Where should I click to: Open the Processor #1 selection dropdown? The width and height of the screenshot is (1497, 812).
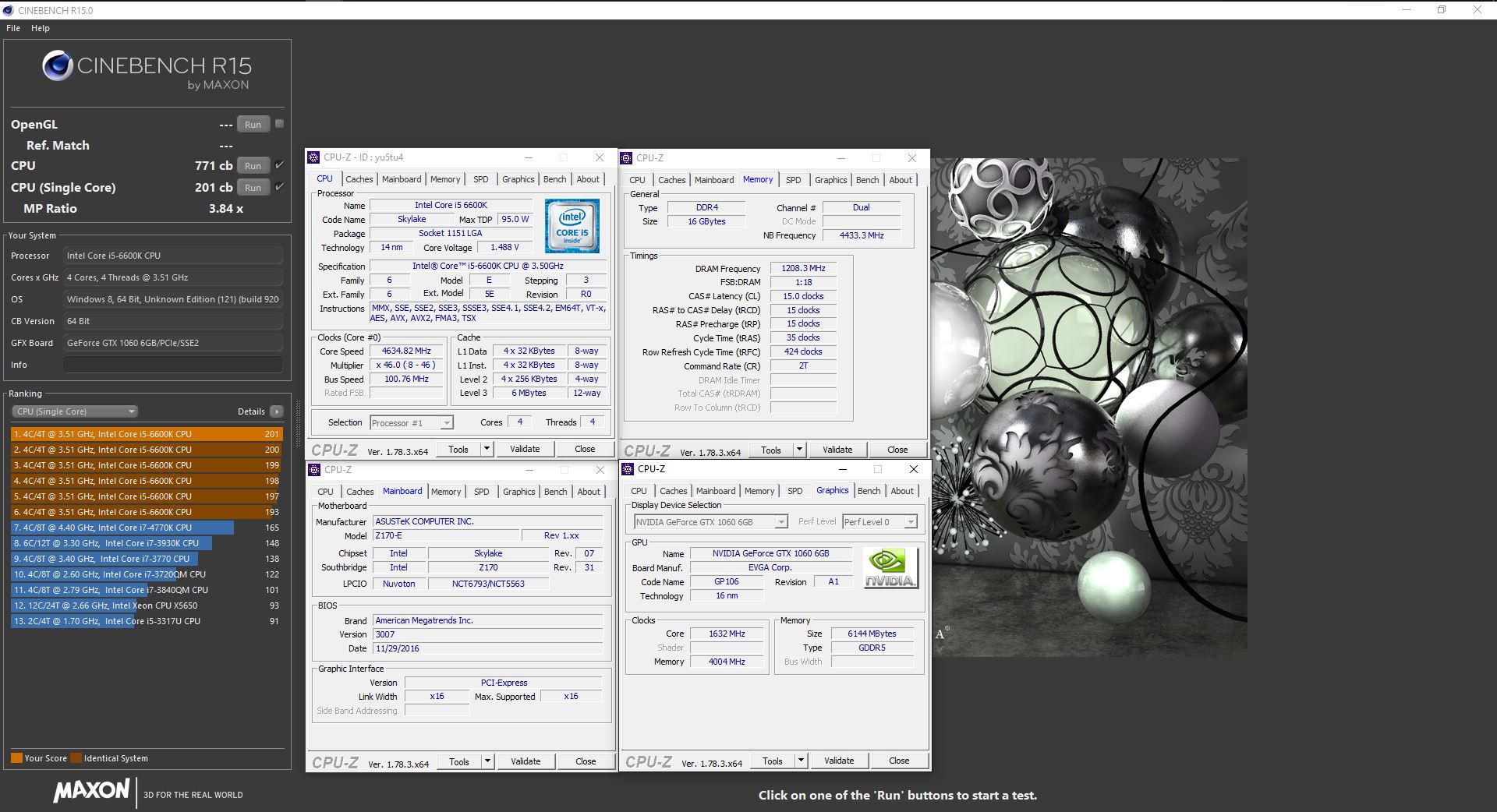(x=412, y=423)
